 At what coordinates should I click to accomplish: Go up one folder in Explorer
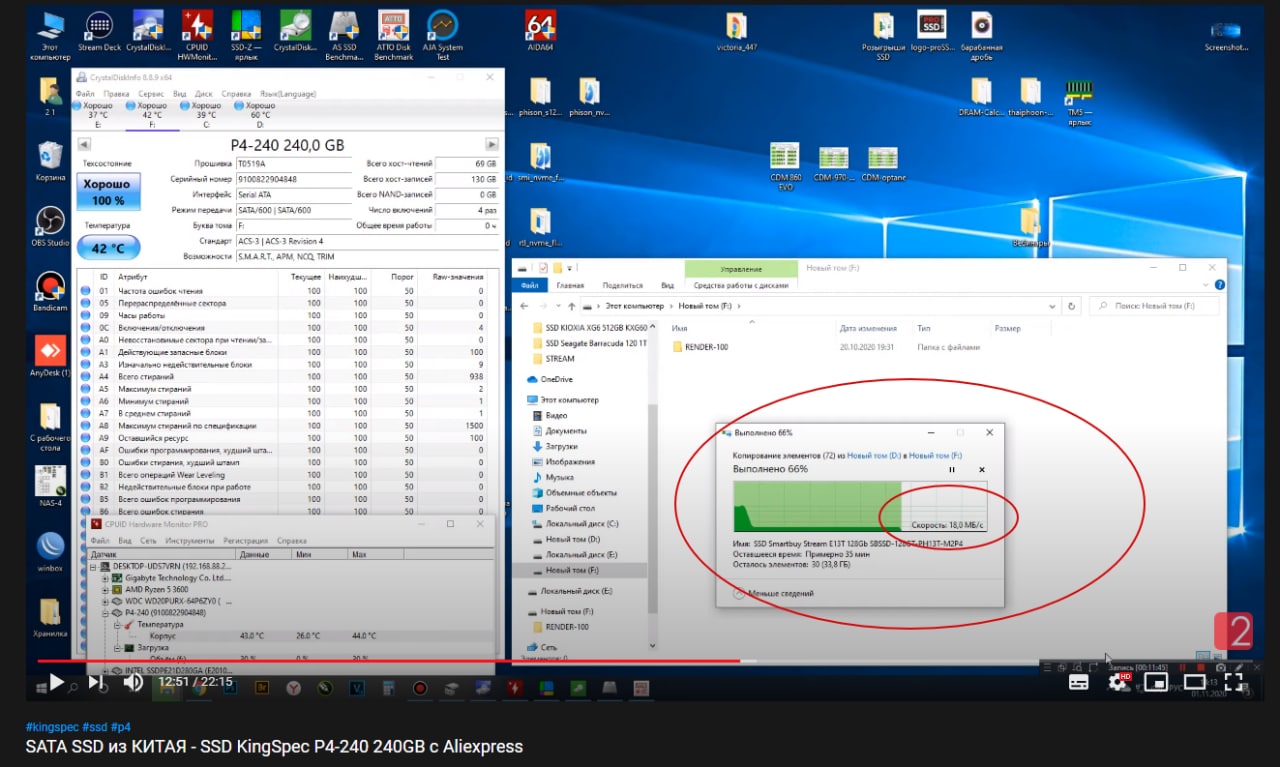pos(571,306)
